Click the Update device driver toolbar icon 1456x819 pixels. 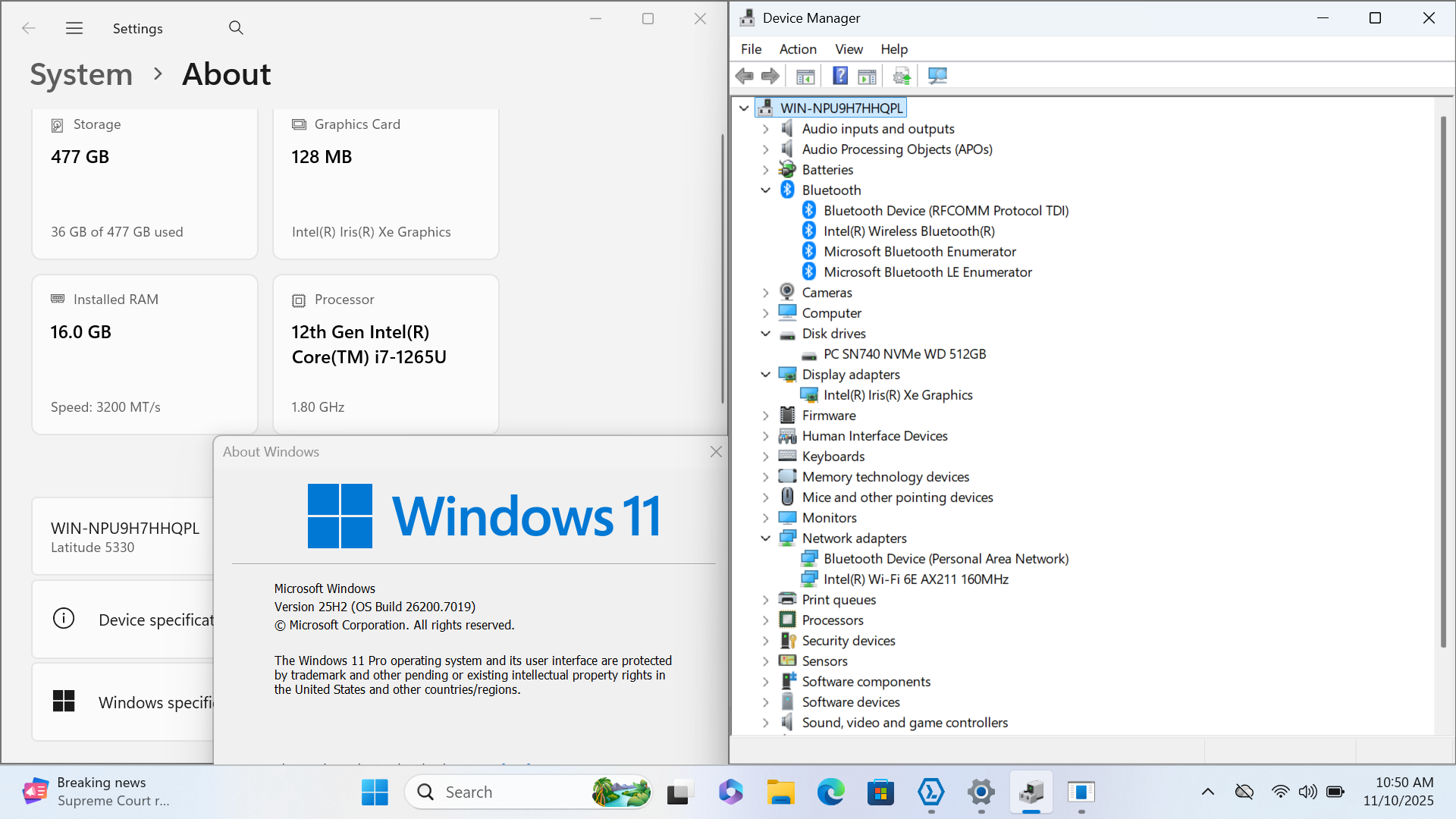coord(902,76)
